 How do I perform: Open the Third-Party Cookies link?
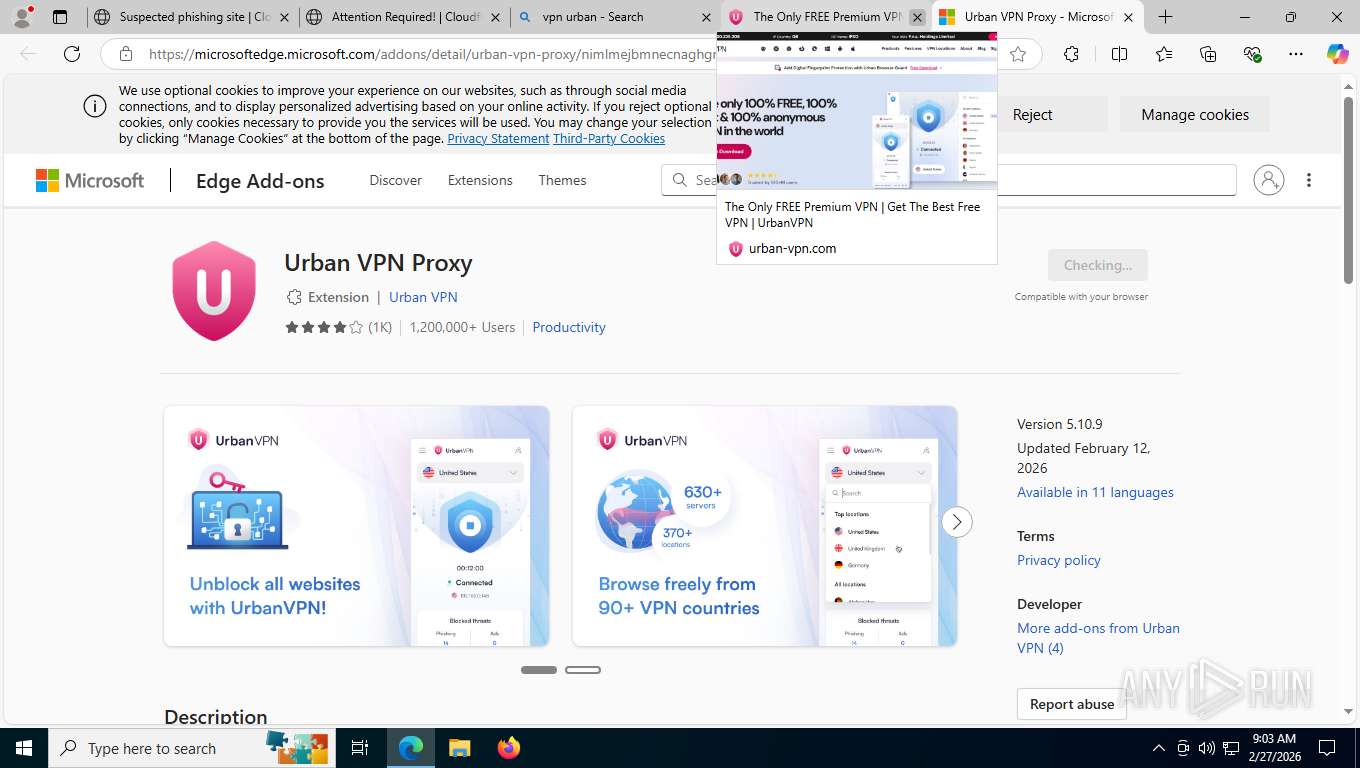click(x=609, y=138)
